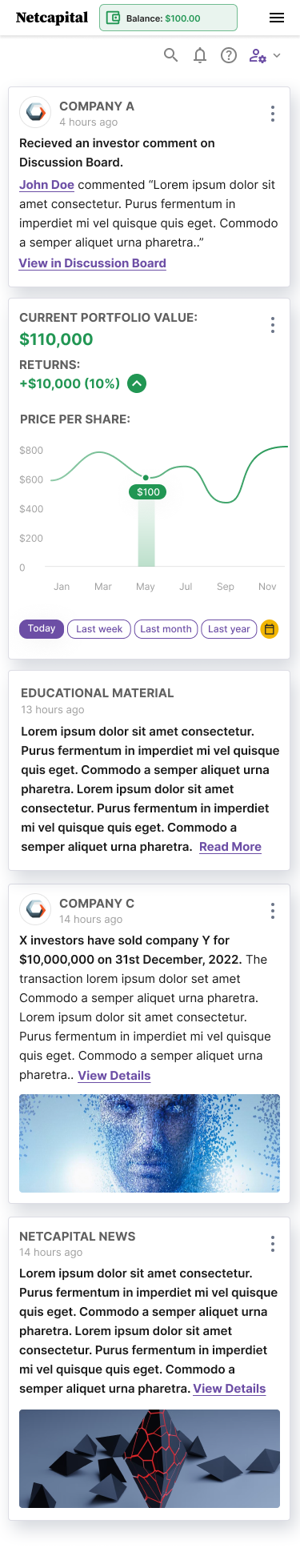
Task: Click the $100 chart data point
Action: tap(146, 478)
